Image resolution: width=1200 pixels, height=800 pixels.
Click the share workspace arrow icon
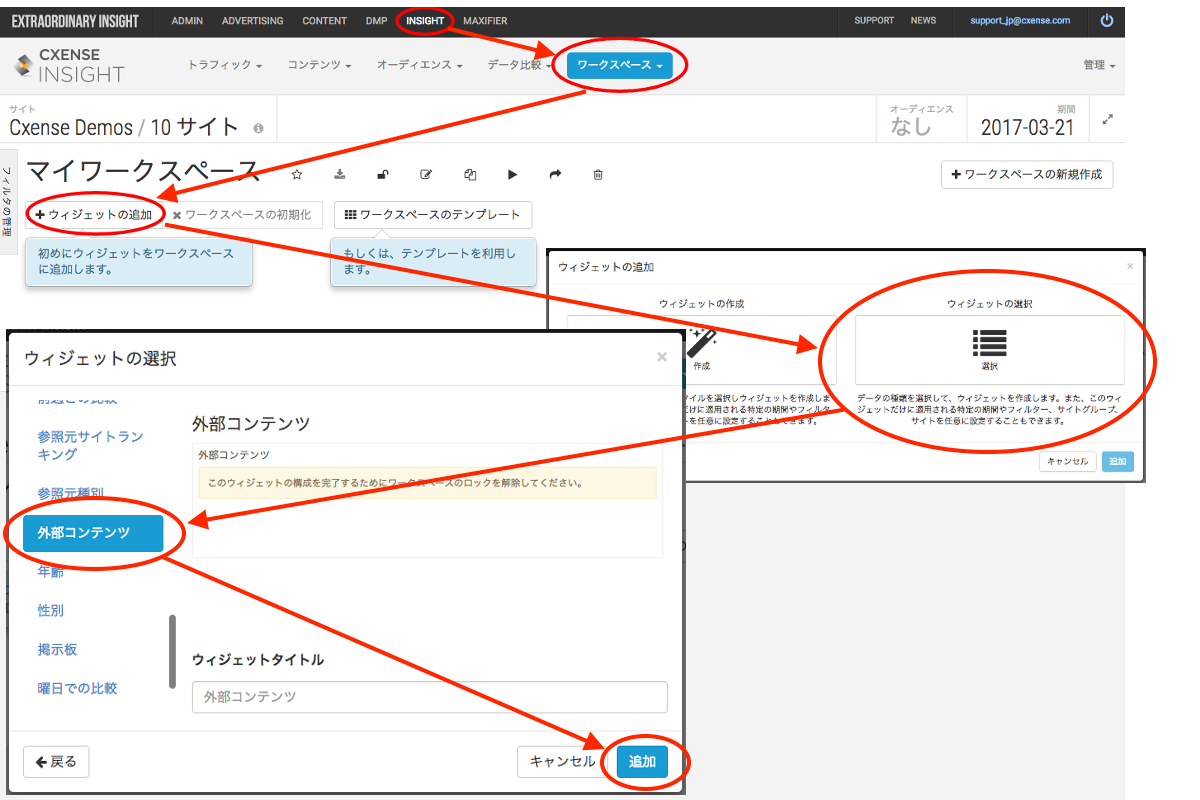(x=556, y=174)
